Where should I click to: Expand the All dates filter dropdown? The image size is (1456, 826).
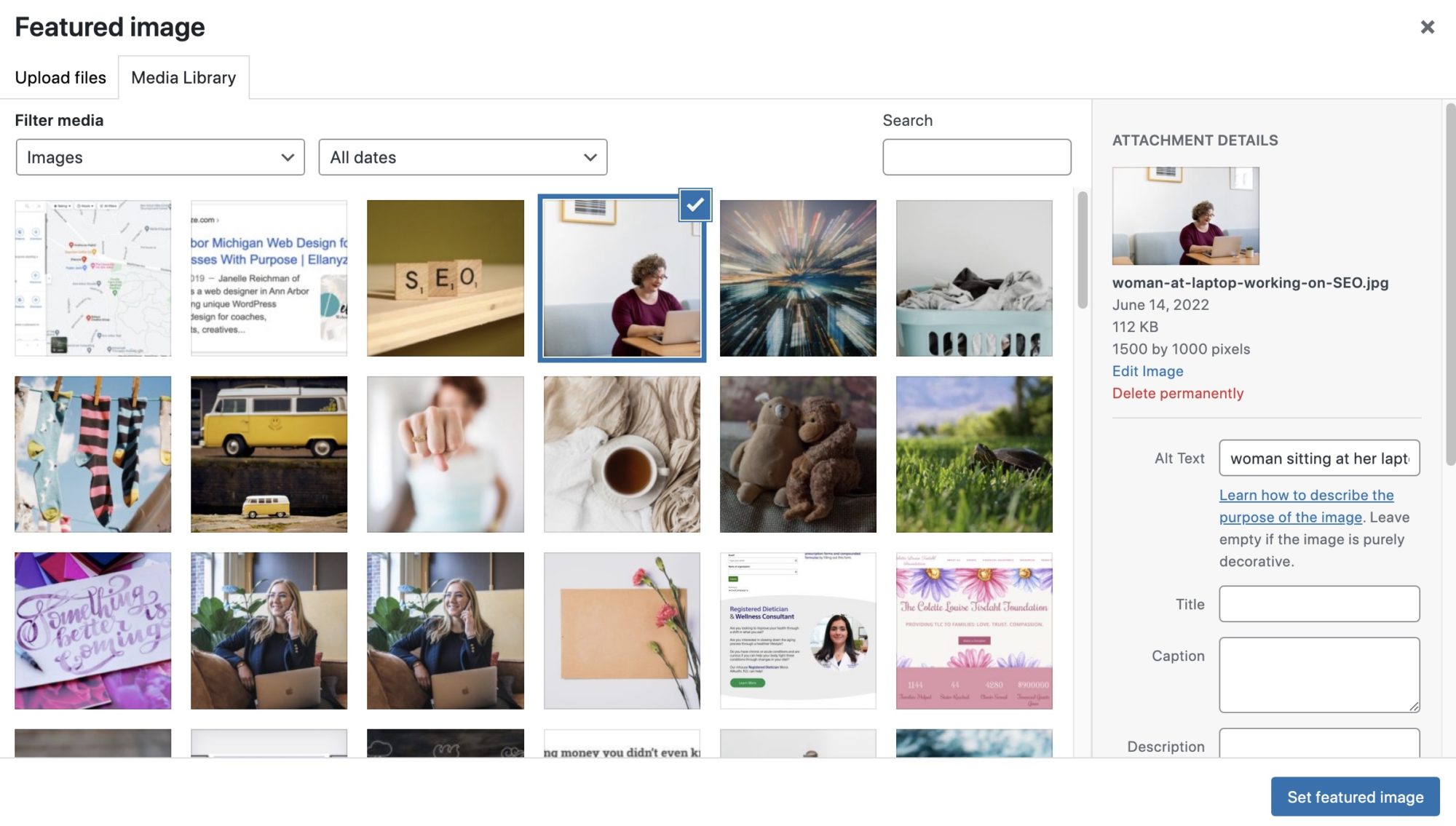click(x=463, y=157)
